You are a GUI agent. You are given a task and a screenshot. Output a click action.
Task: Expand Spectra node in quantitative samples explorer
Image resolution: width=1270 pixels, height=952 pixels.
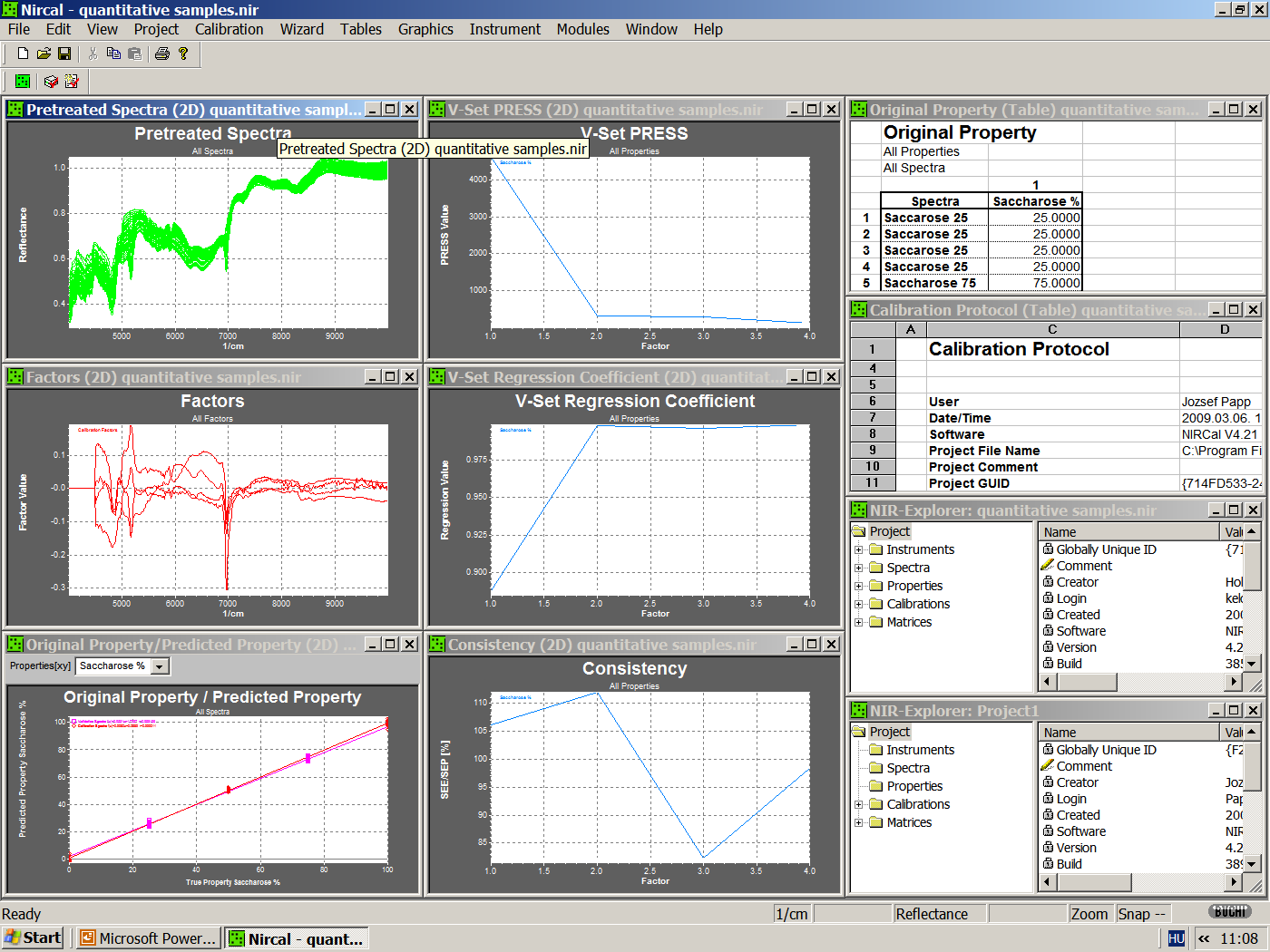[x=858, y=568]
